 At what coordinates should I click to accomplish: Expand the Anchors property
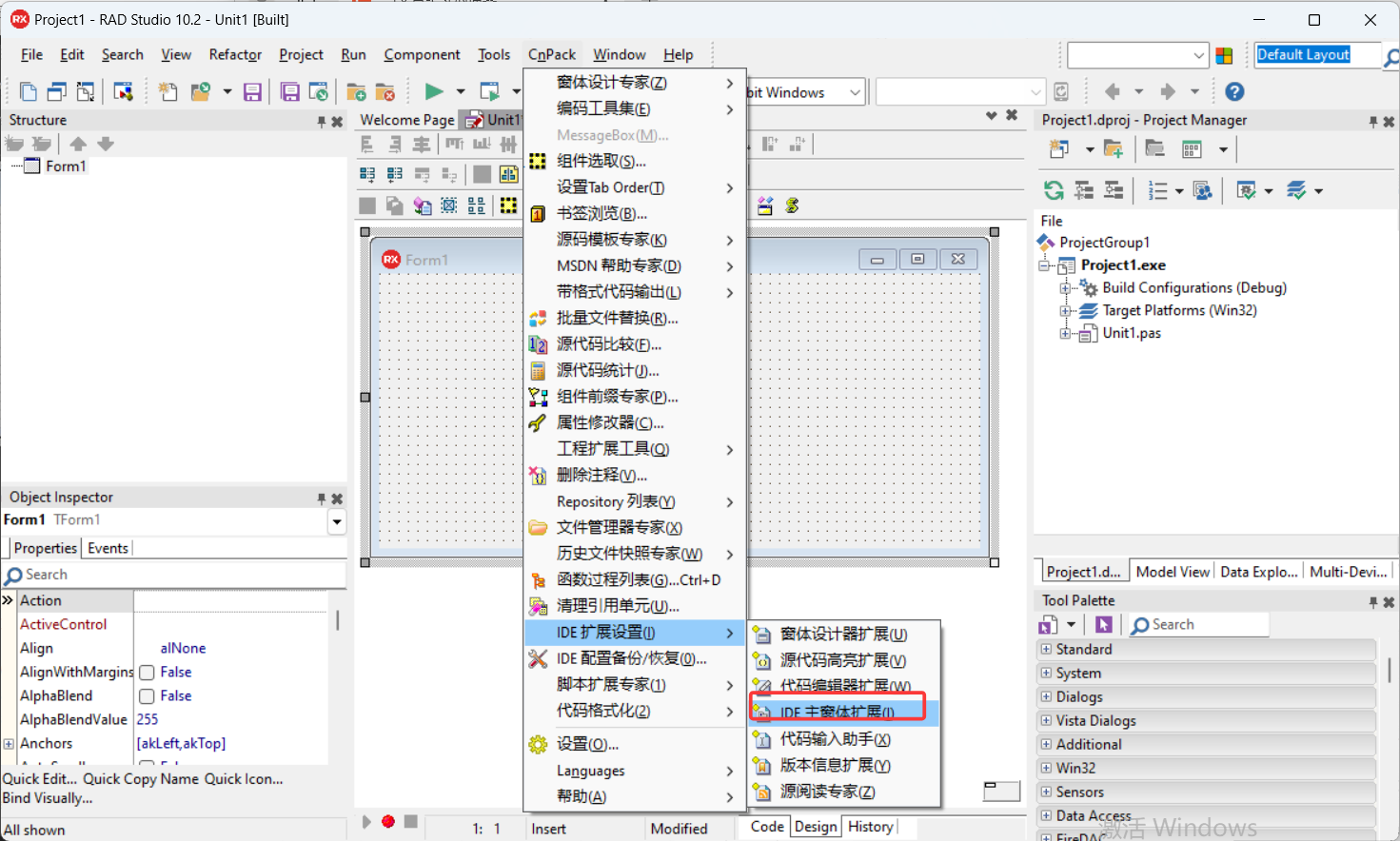[9, 744]
